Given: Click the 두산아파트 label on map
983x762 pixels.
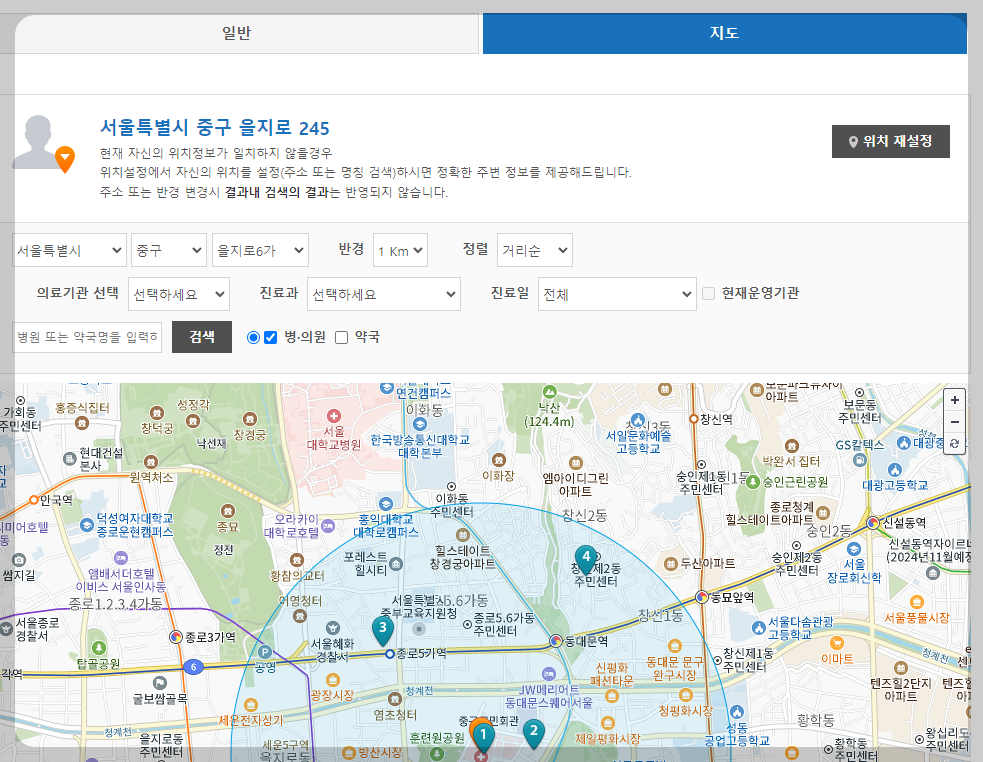Looking at the screenshot, I should (708, 563).
